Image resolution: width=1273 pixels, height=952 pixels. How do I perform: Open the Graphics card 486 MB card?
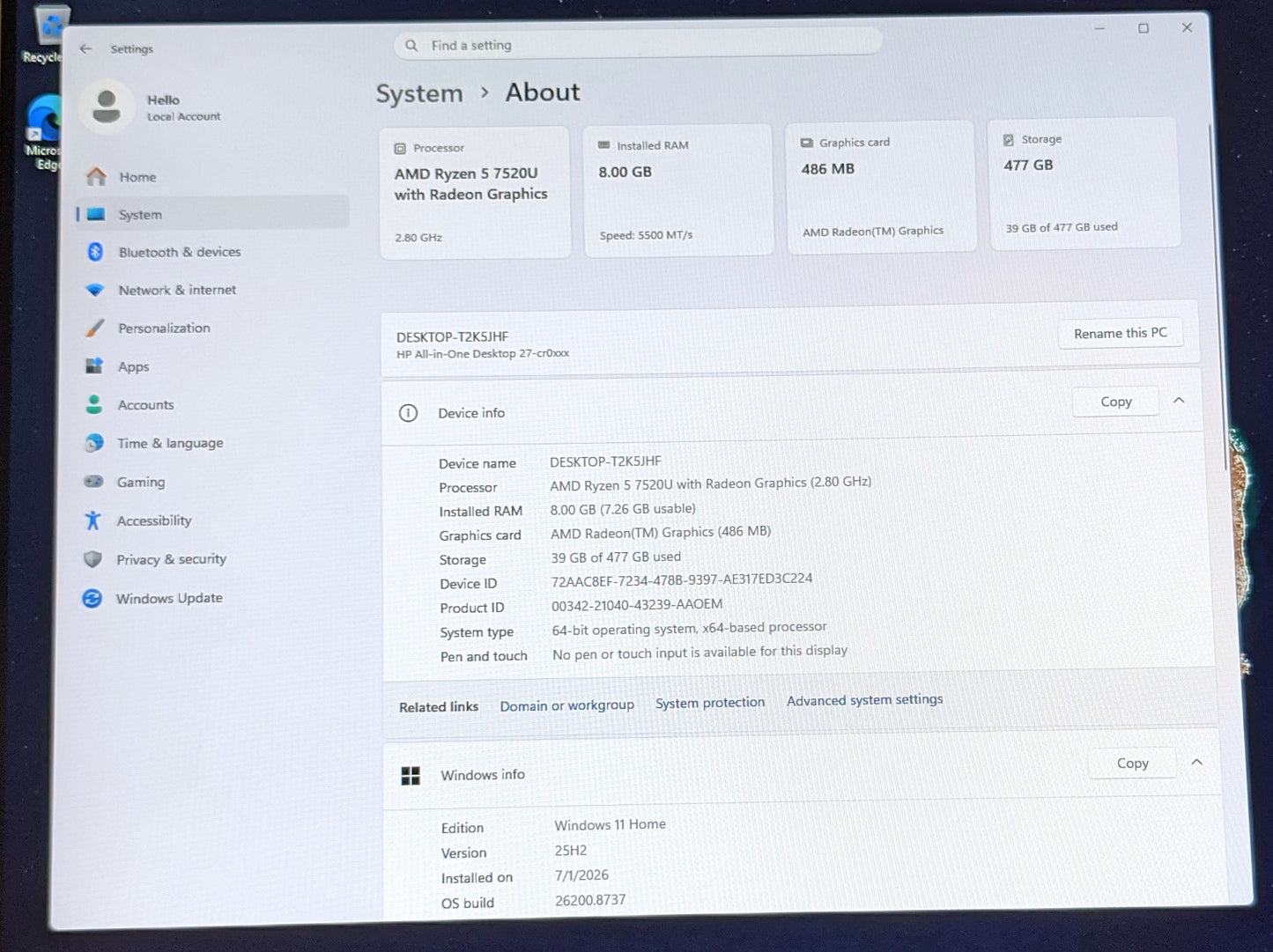click(x=881, y=187)
